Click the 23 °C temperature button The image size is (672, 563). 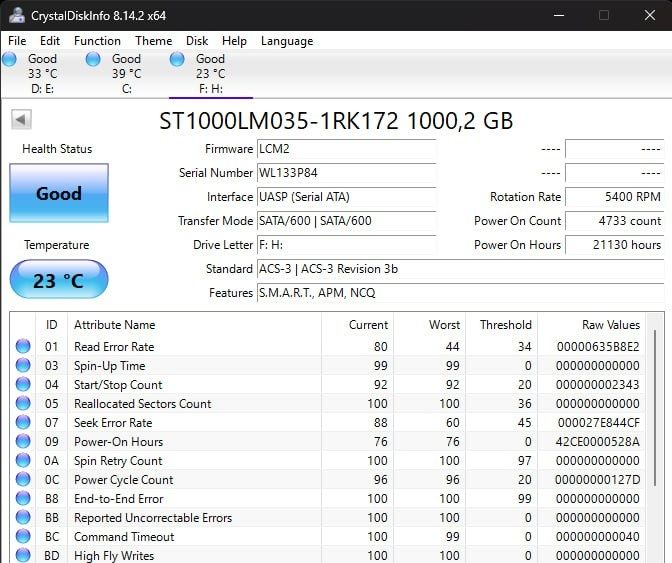point(59,280)
